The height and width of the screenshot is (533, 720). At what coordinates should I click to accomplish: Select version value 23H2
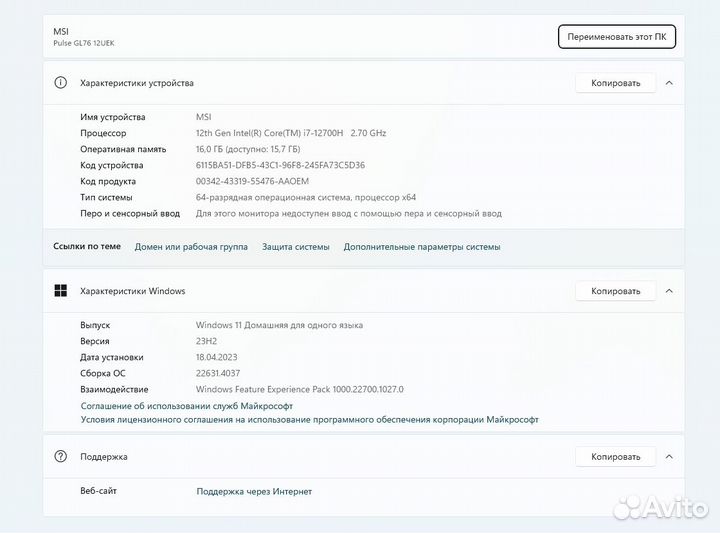click(206, 341)
